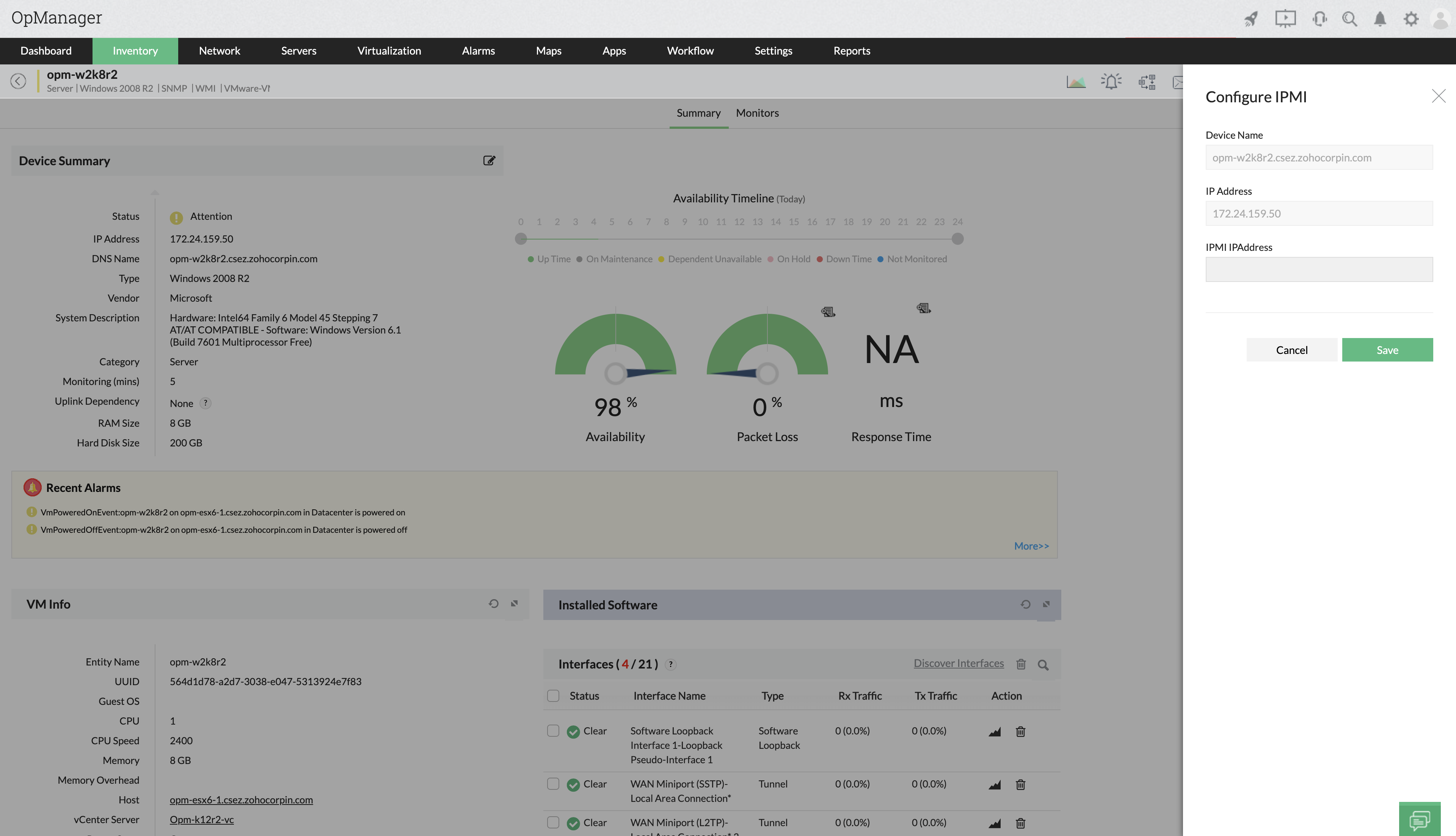This screenshot has width=1456, height=836.
Task: Click More>> under Recent Alarms
Action: coord(1031,546)
